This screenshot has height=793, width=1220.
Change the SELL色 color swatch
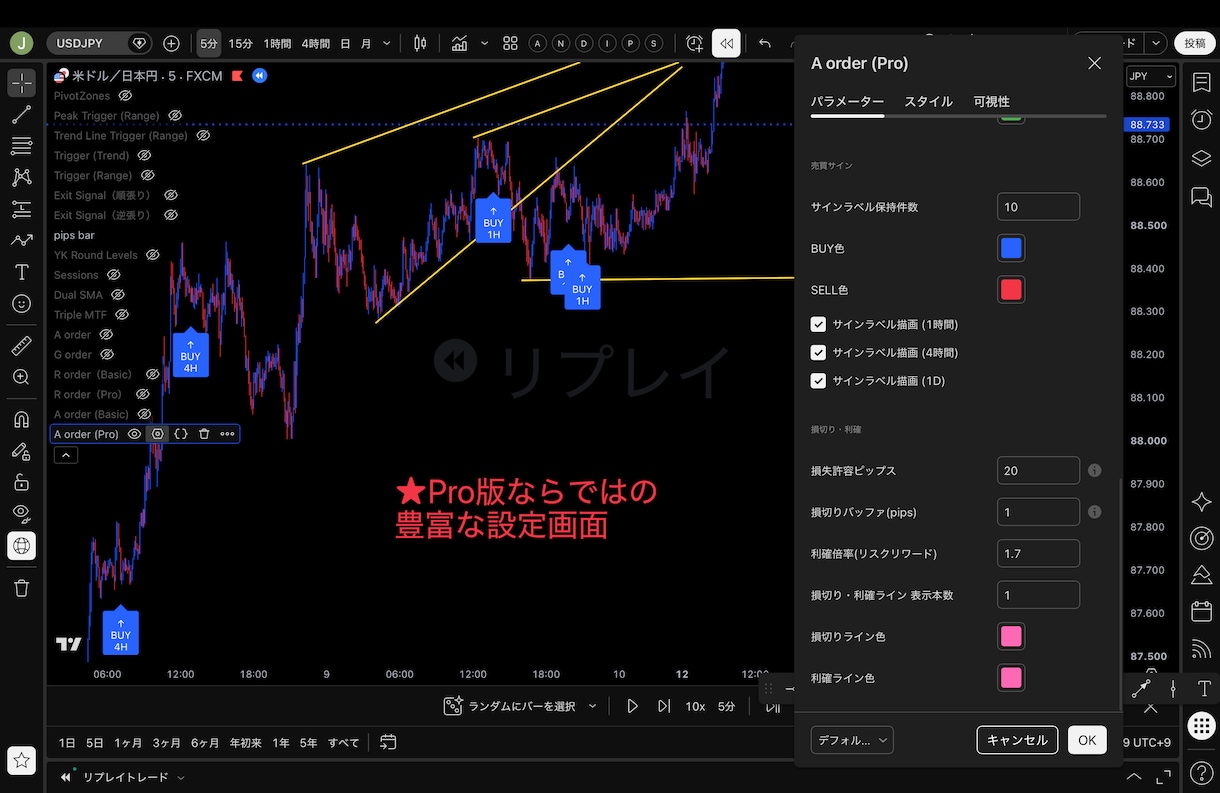tap(1011, 290)
